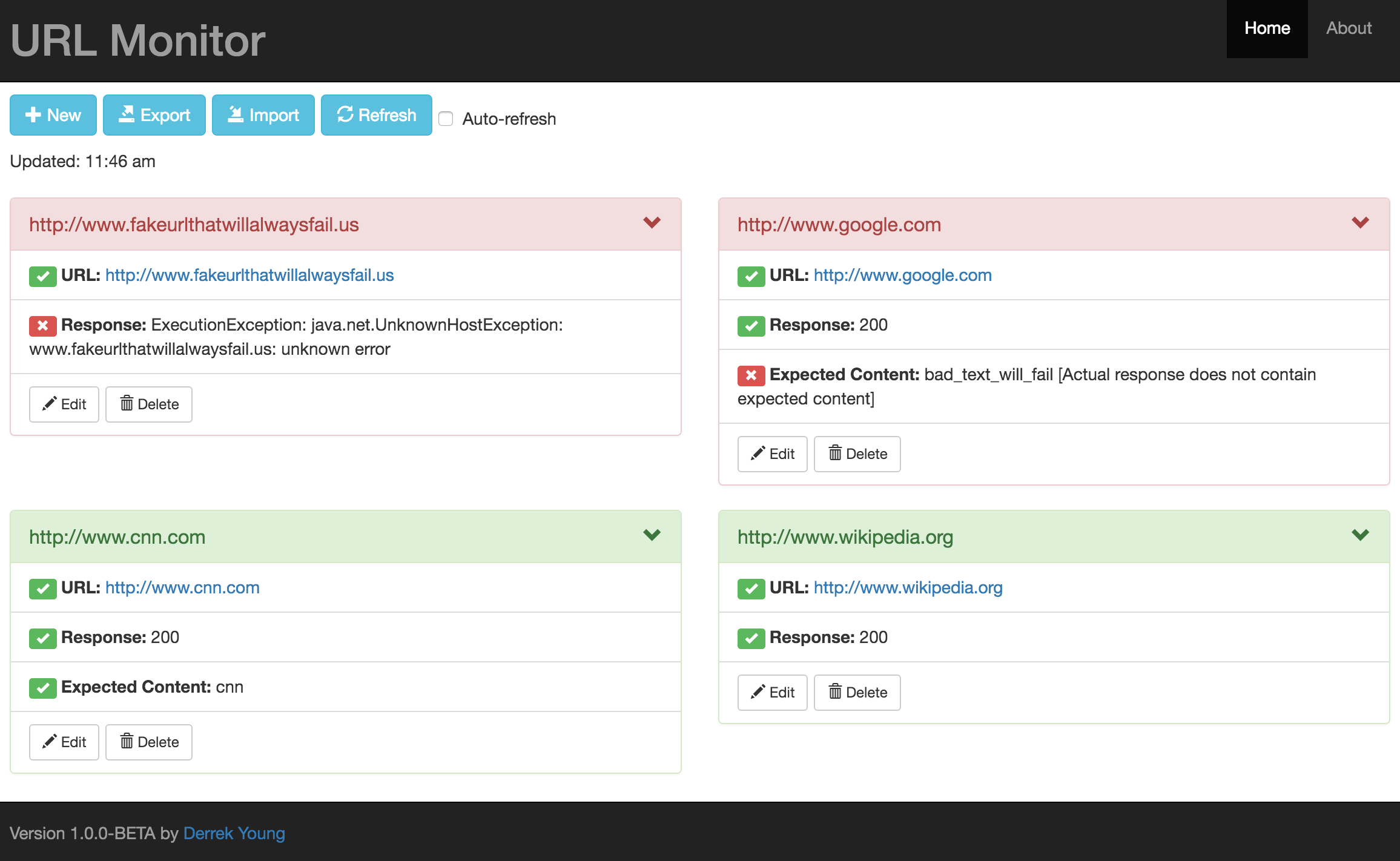Go to the Home navigation tab
Viewport: 1400px width, 861px height.
coord(1267,28)
